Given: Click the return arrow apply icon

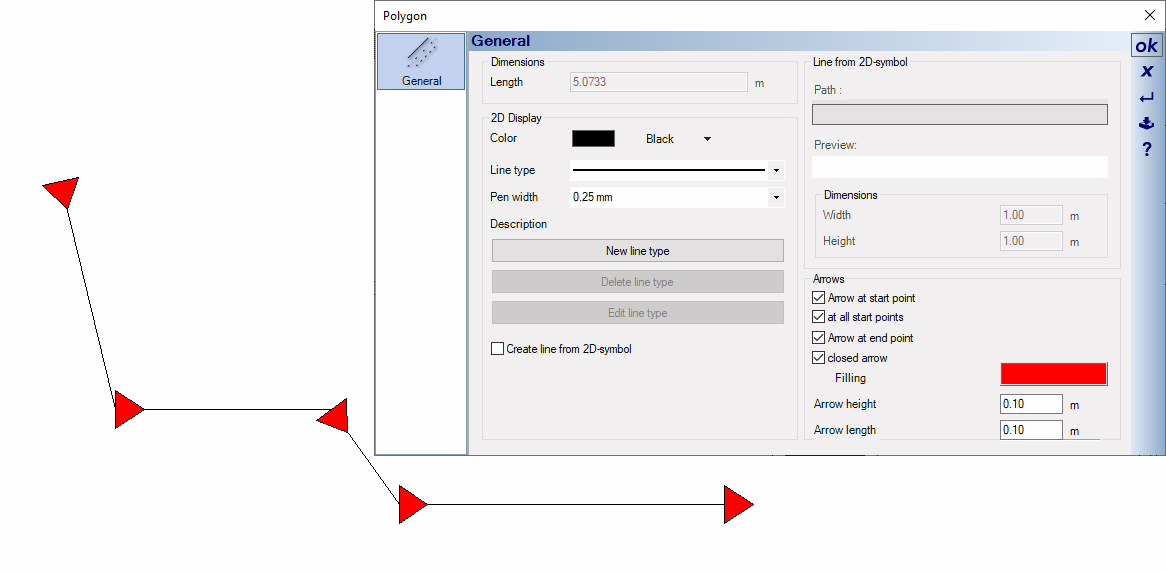Looking at the screenshot, I should click(x=1146, y=98).
